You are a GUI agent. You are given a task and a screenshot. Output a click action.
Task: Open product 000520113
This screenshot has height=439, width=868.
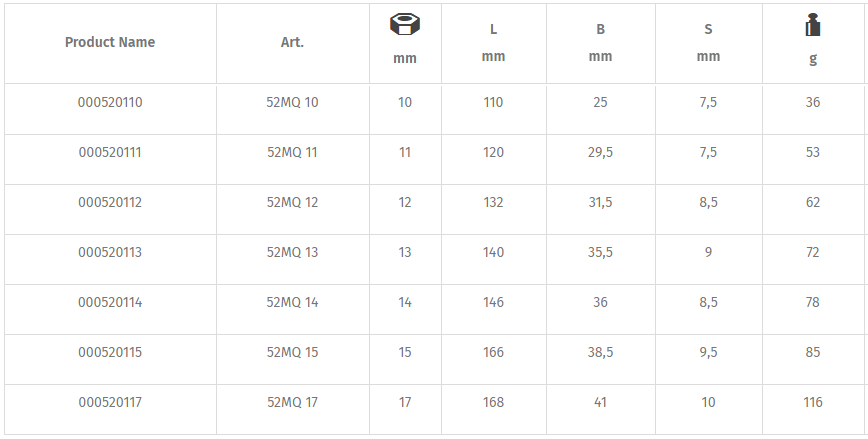pyautogui.click(x=110, y=252)
